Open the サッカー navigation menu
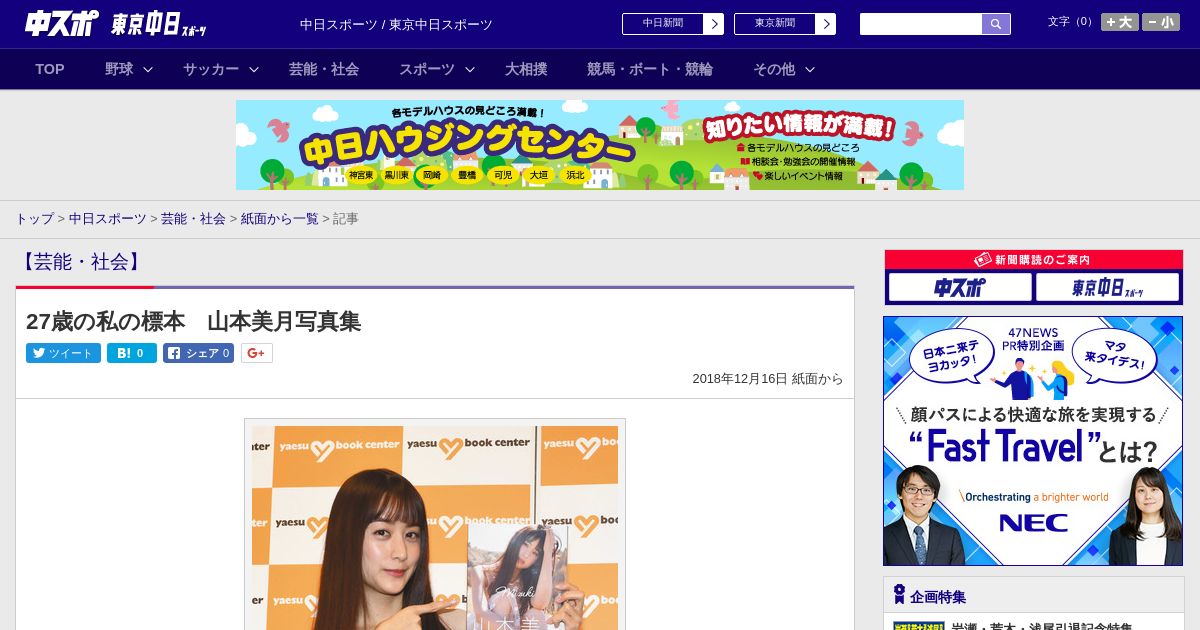1200x630 pixels. (211, 69)
